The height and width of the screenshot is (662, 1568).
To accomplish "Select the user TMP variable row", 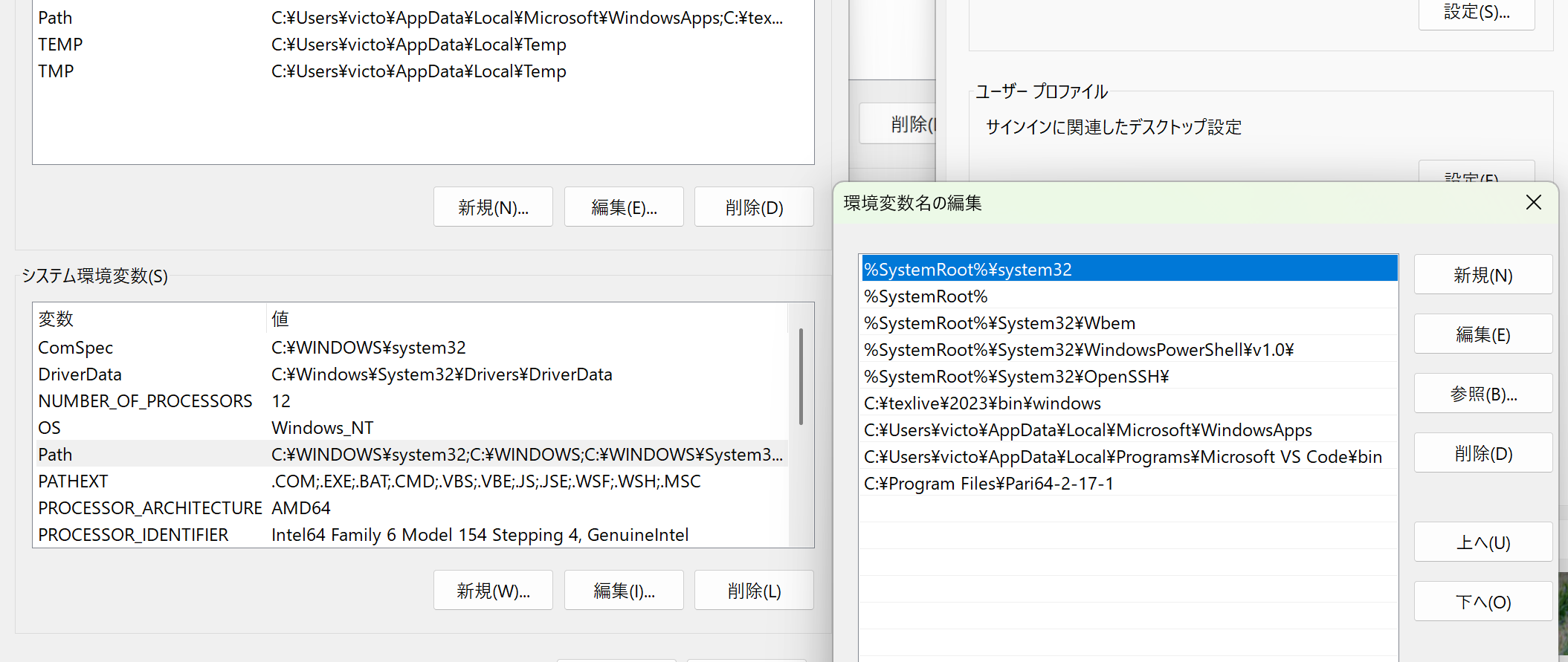I will (423, 71).
